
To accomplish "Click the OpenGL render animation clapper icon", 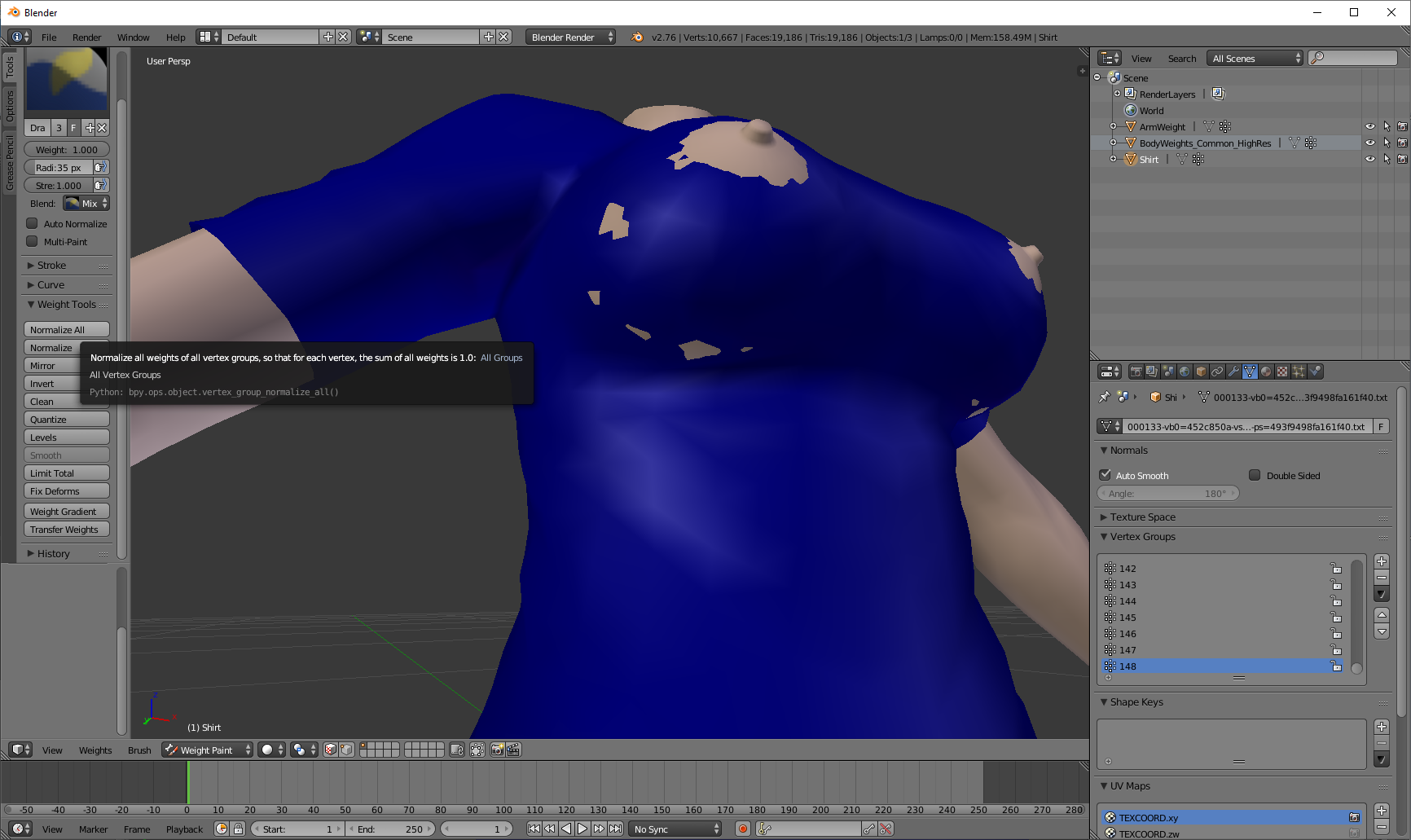I will tap(513, 750).
